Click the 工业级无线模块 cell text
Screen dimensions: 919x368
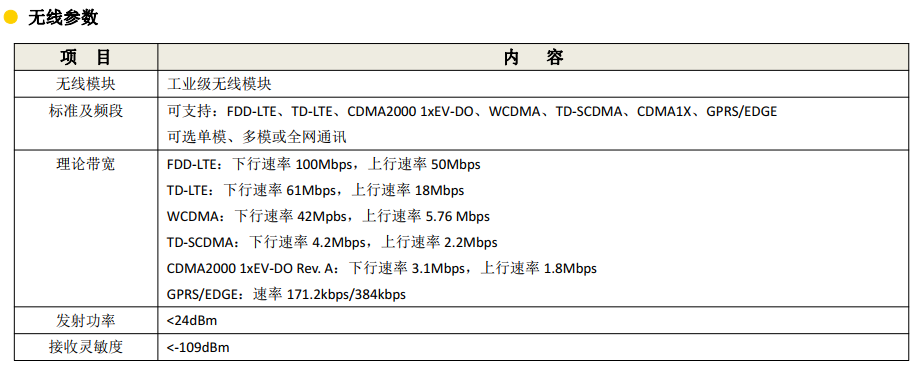(x=219, y=84)
